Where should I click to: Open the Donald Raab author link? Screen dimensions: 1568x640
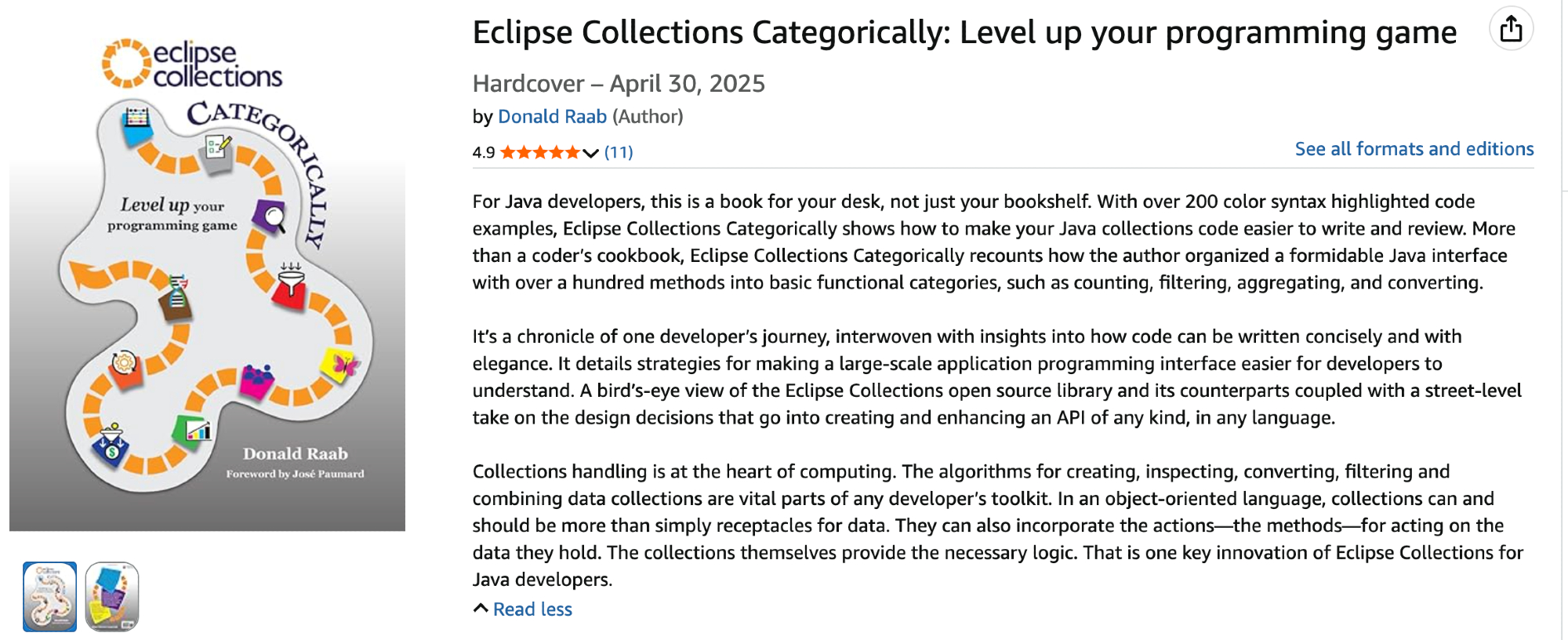tap(552, 117)
